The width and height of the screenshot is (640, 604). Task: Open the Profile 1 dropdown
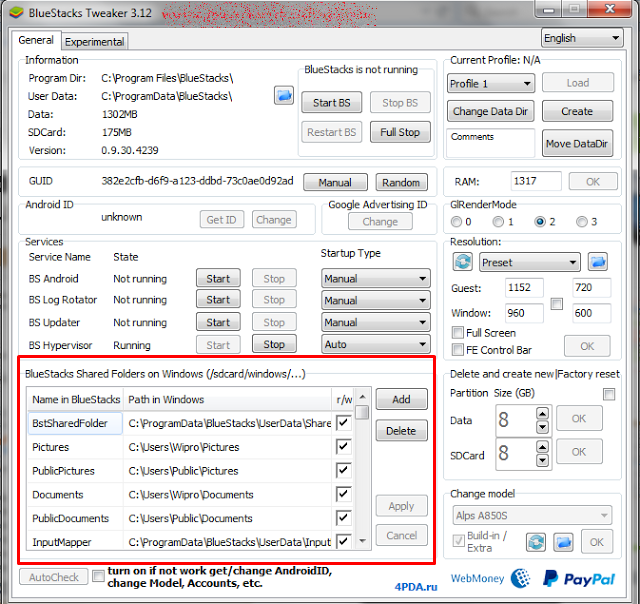point(491,84)
